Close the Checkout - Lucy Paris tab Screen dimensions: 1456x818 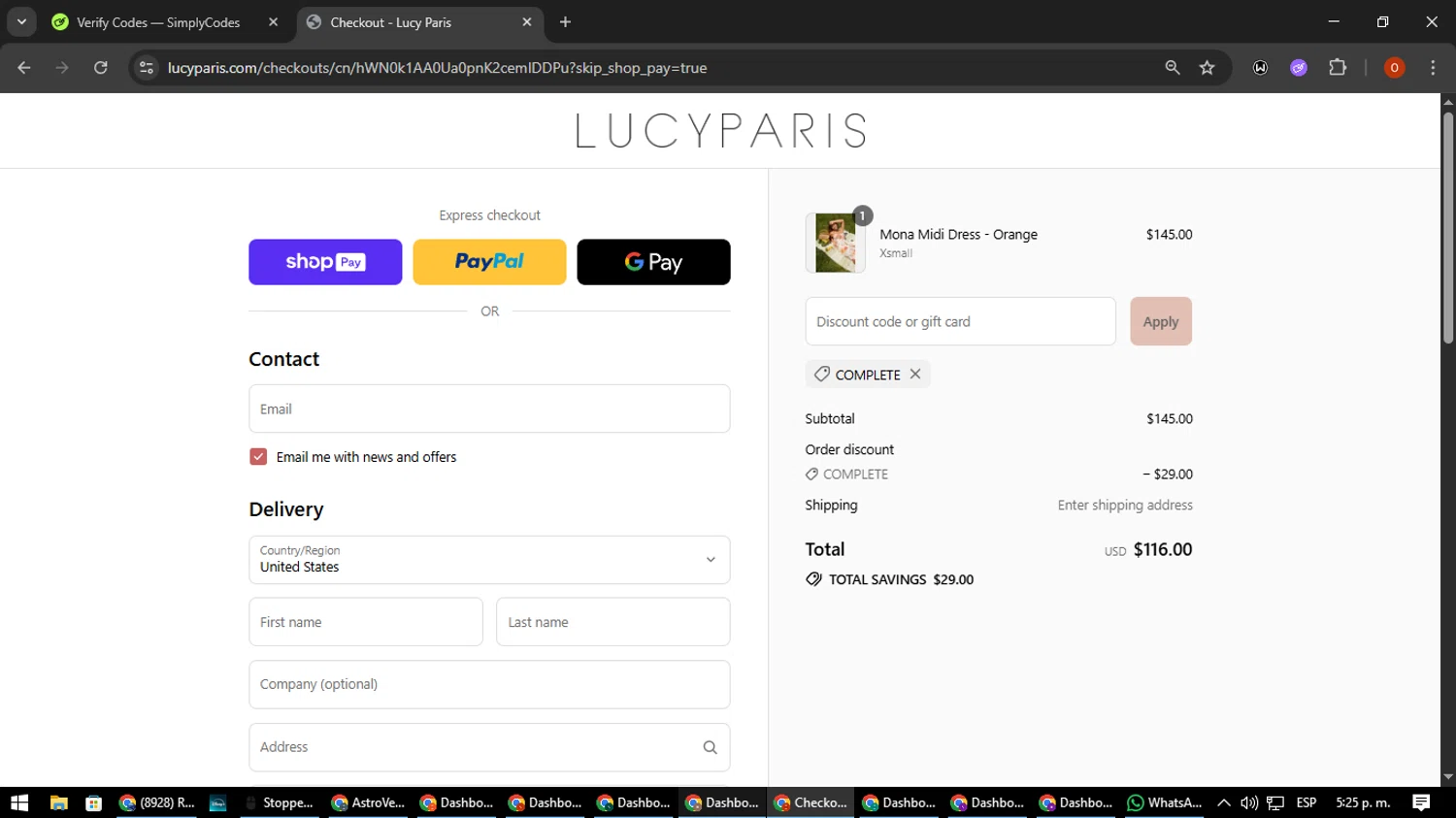click(x=527, y=22)
